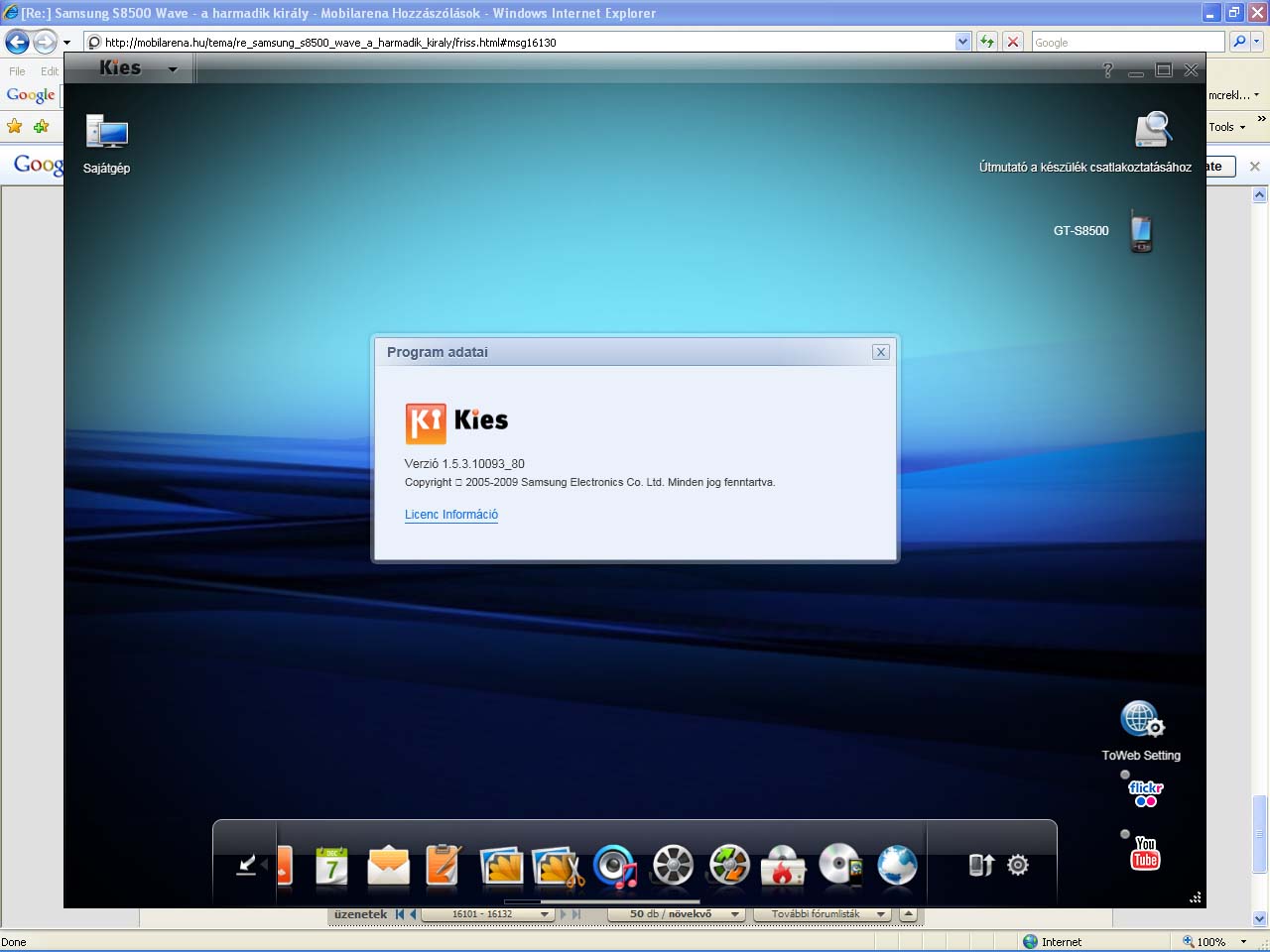Go to previous messages page arrow

pyautogui.click(x=413, y=914)
